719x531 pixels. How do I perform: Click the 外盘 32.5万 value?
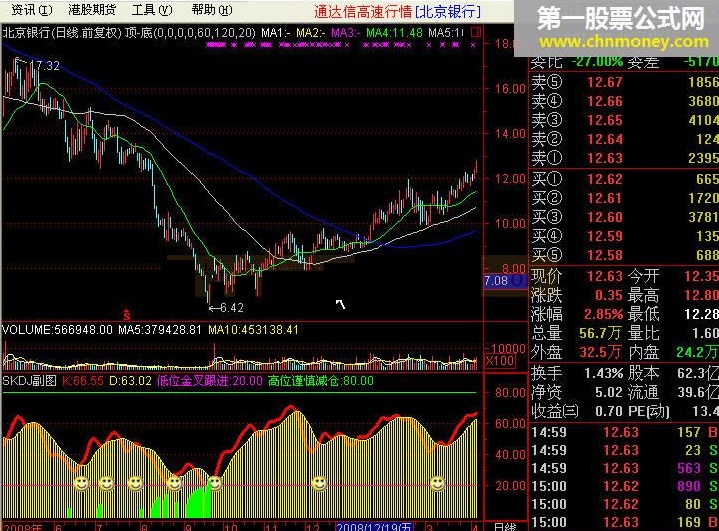pyautogui.click(x=600, y=352)
